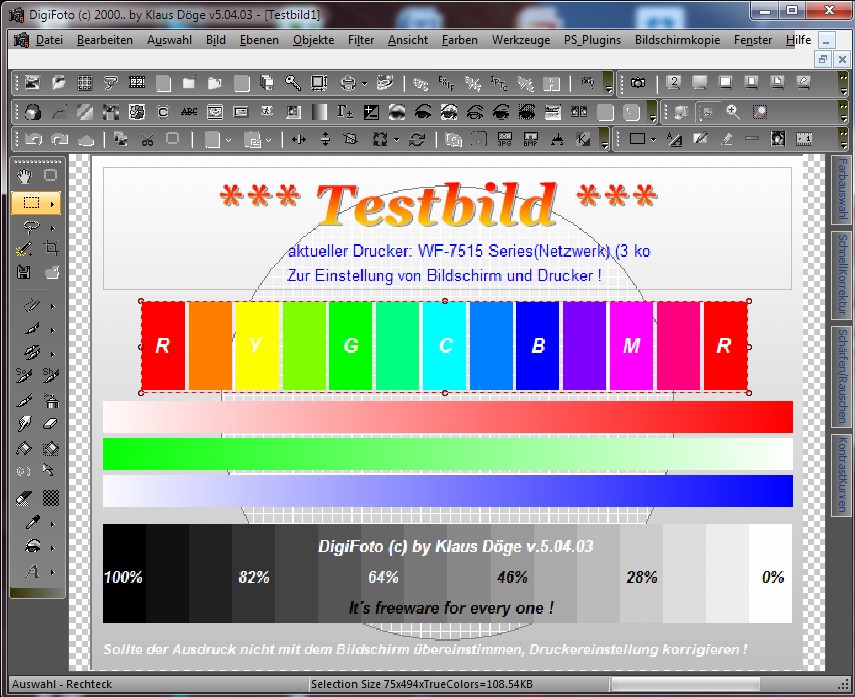The image size is (855, 697).
Task: Expand the rectangle selection tool flyout arrow
Action: click(x=52, y=204)
